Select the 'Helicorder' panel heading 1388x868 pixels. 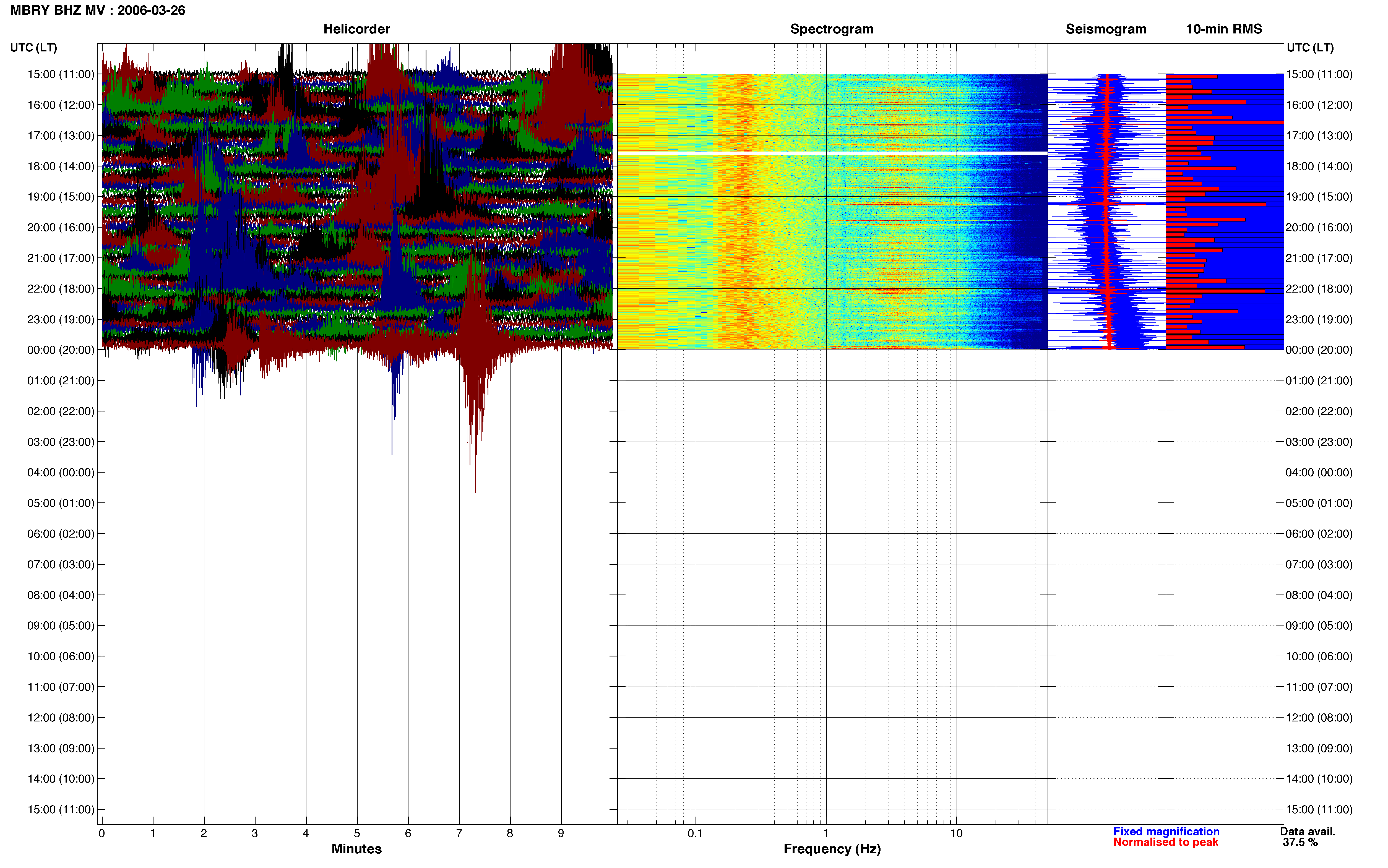pos(356,29)
